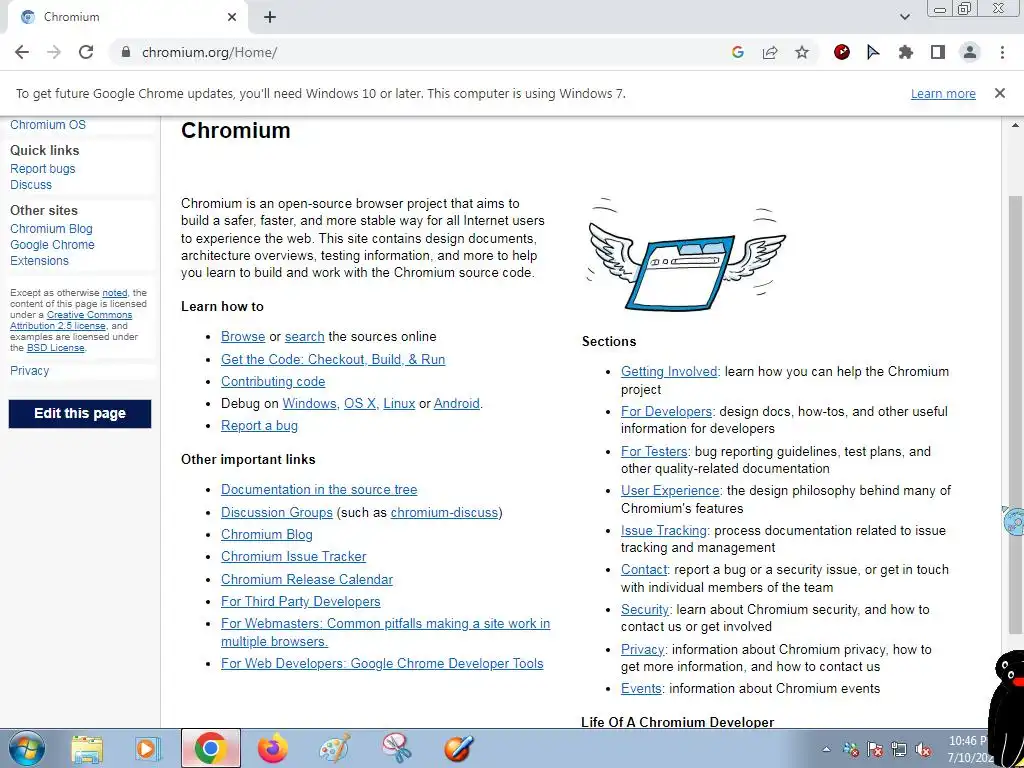Open Get the Code: Checkout, Build, & Run
This screenshot has height=768, width=1024.
[333, 359]
